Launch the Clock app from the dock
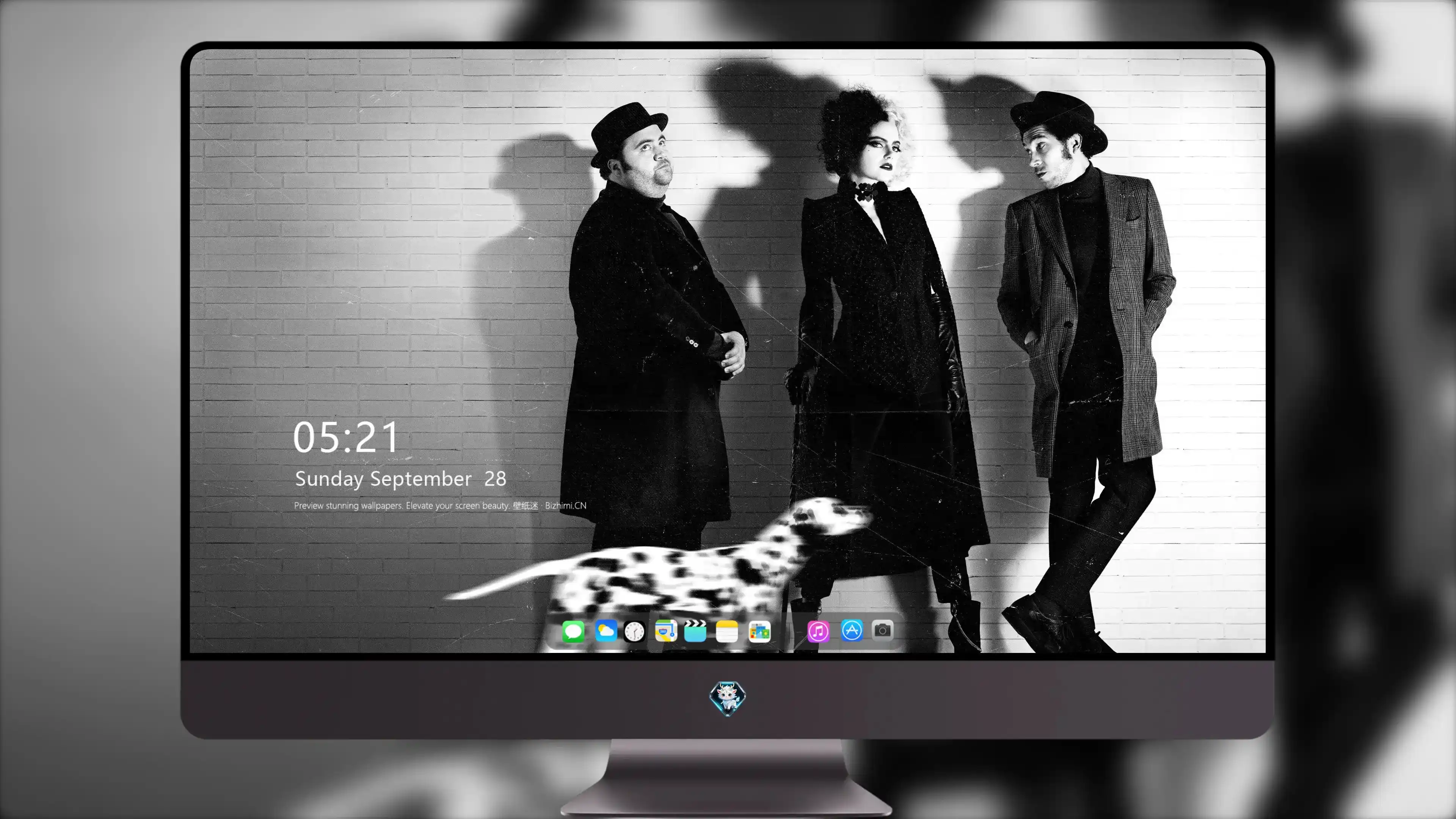This screenshot has width=1456, height=819. click(x=634, y=631)
